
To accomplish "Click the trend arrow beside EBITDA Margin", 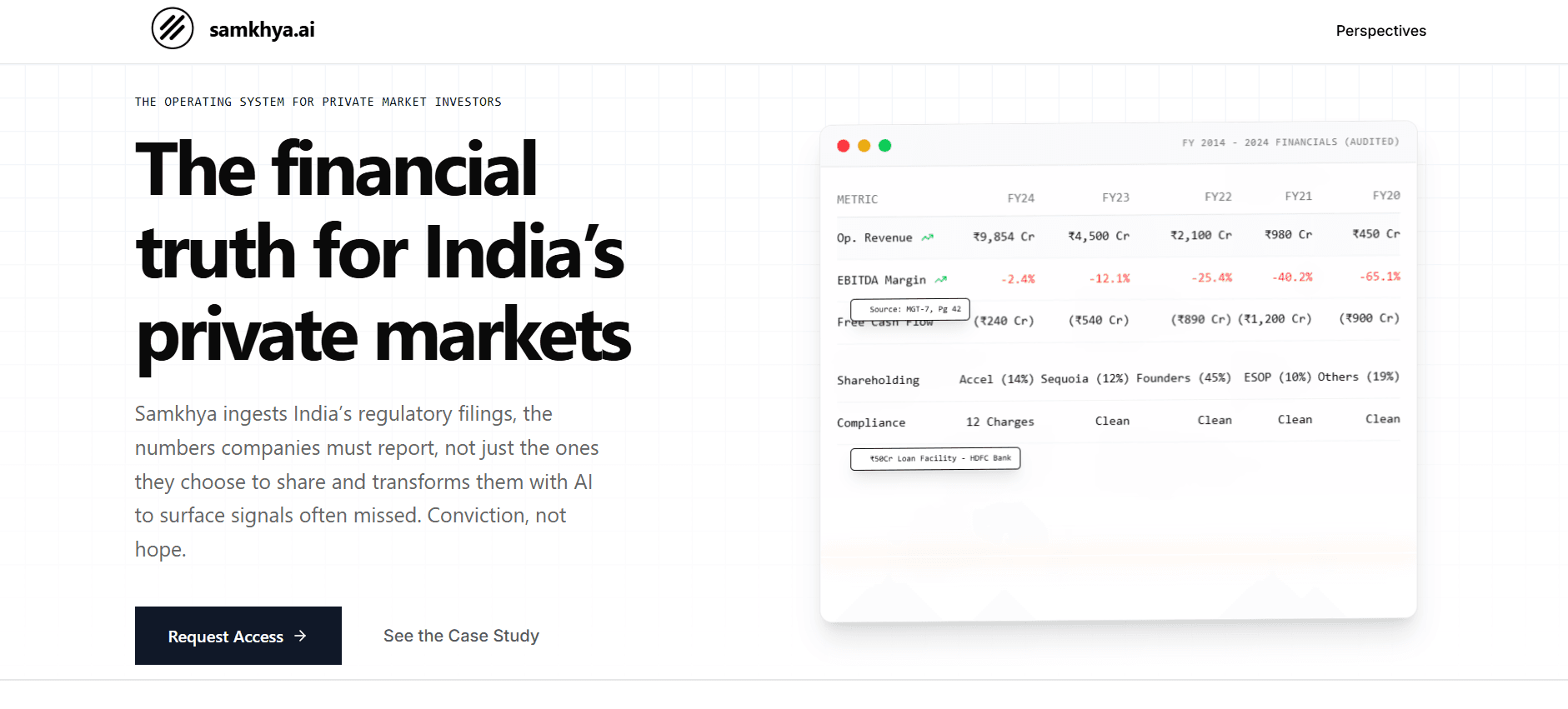I will 941,280.
